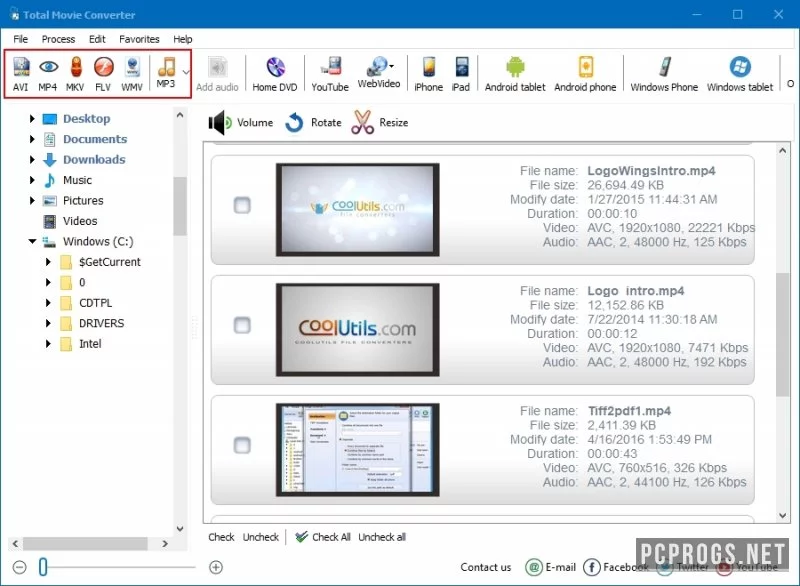
Task: Click the Check button
Action: click(221, 537)
